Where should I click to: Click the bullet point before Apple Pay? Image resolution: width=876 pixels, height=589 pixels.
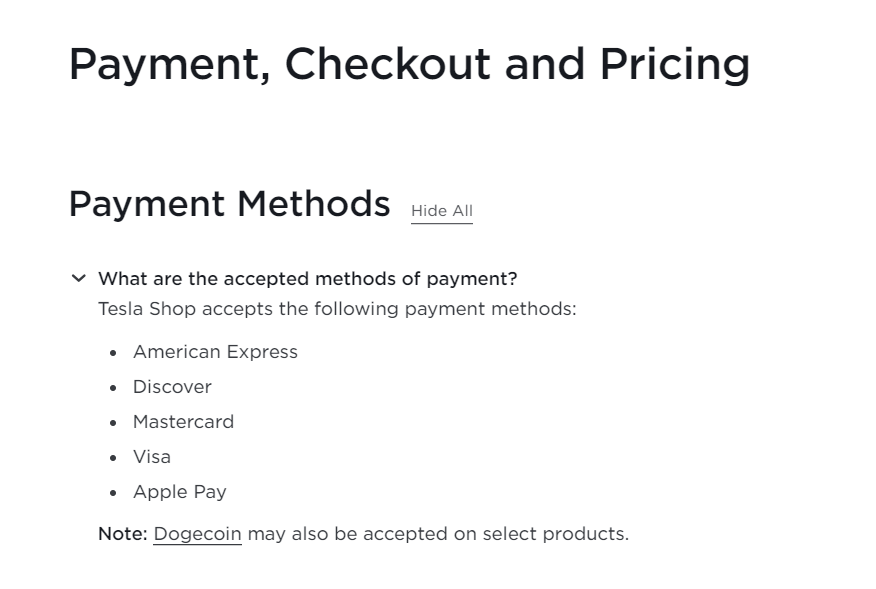point(113,493)
